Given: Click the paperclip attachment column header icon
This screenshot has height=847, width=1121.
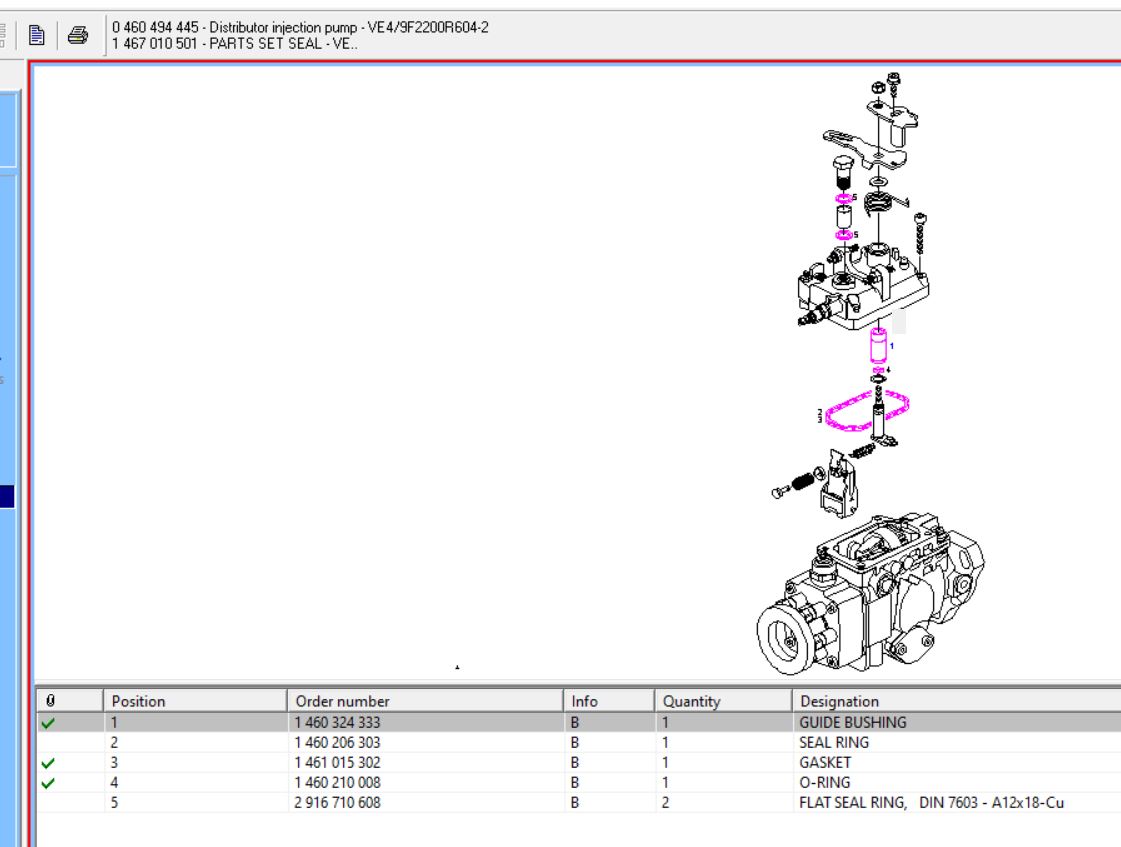Looking at the screenshot, I should 51,701.
